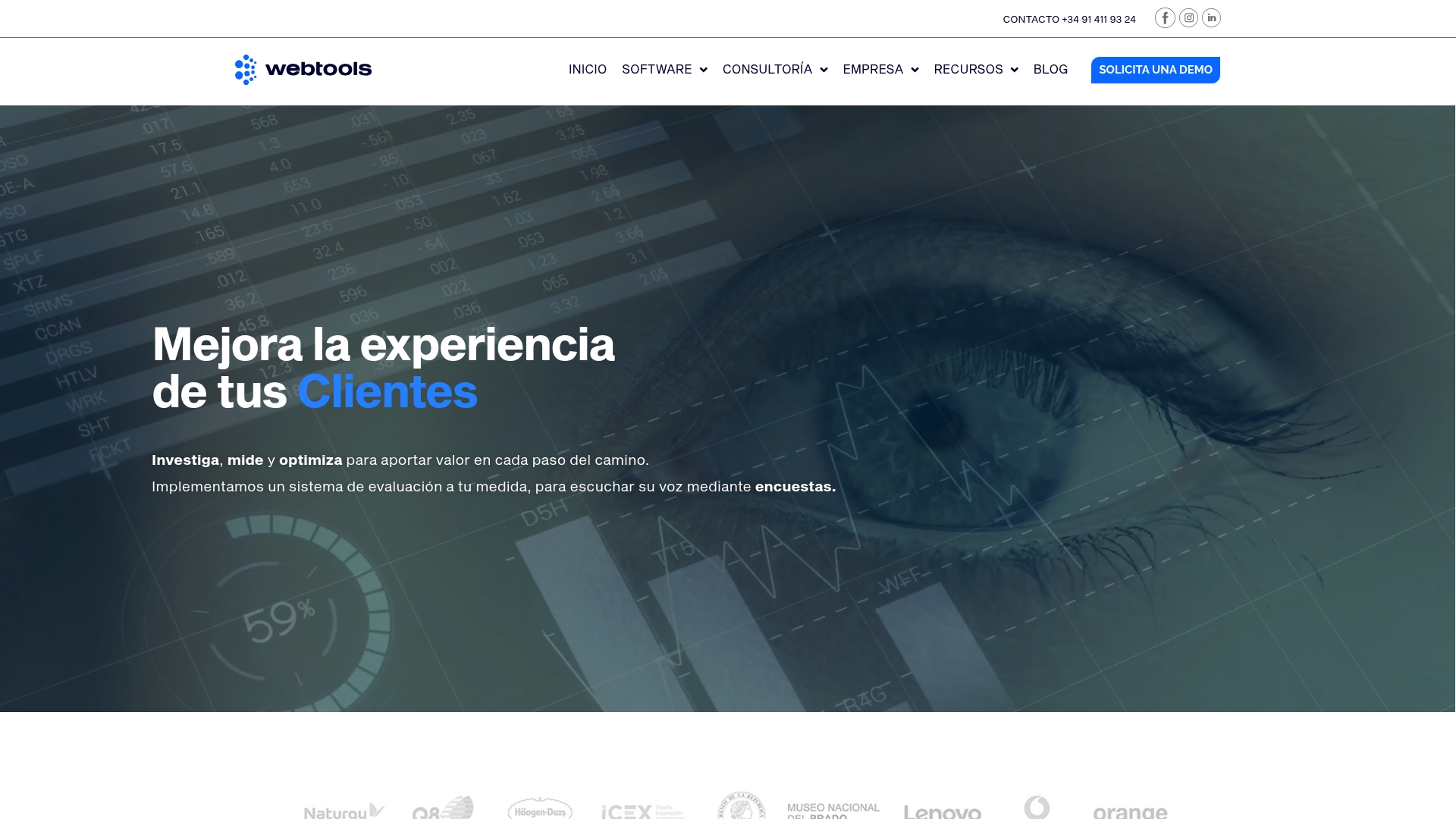This screenshot has height=819, width=1456.
Task: Expand the Empresa dropdown arrow
Action: [915, 70]
